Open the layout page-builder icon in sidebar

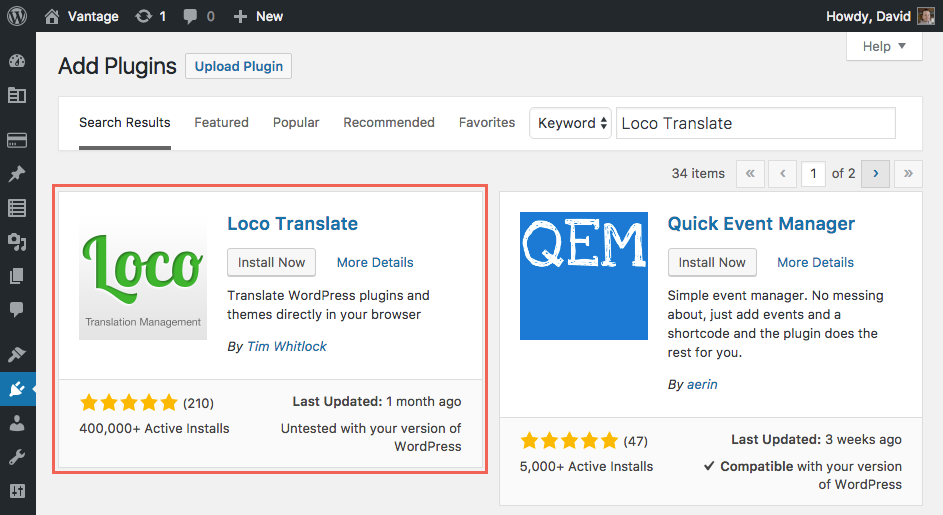point(17,95)
